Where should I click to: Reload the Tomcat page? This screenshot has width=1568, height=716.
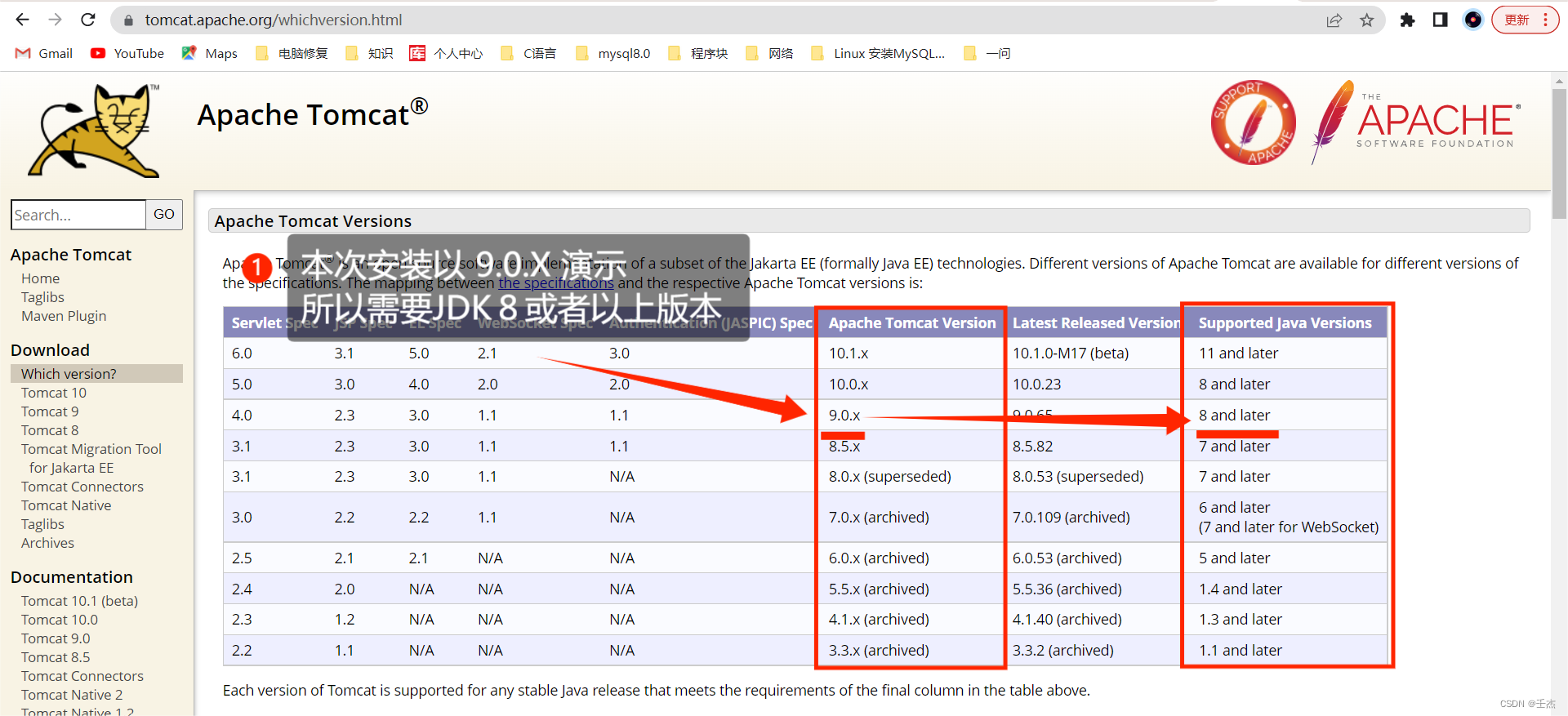[x=88, y=20]
